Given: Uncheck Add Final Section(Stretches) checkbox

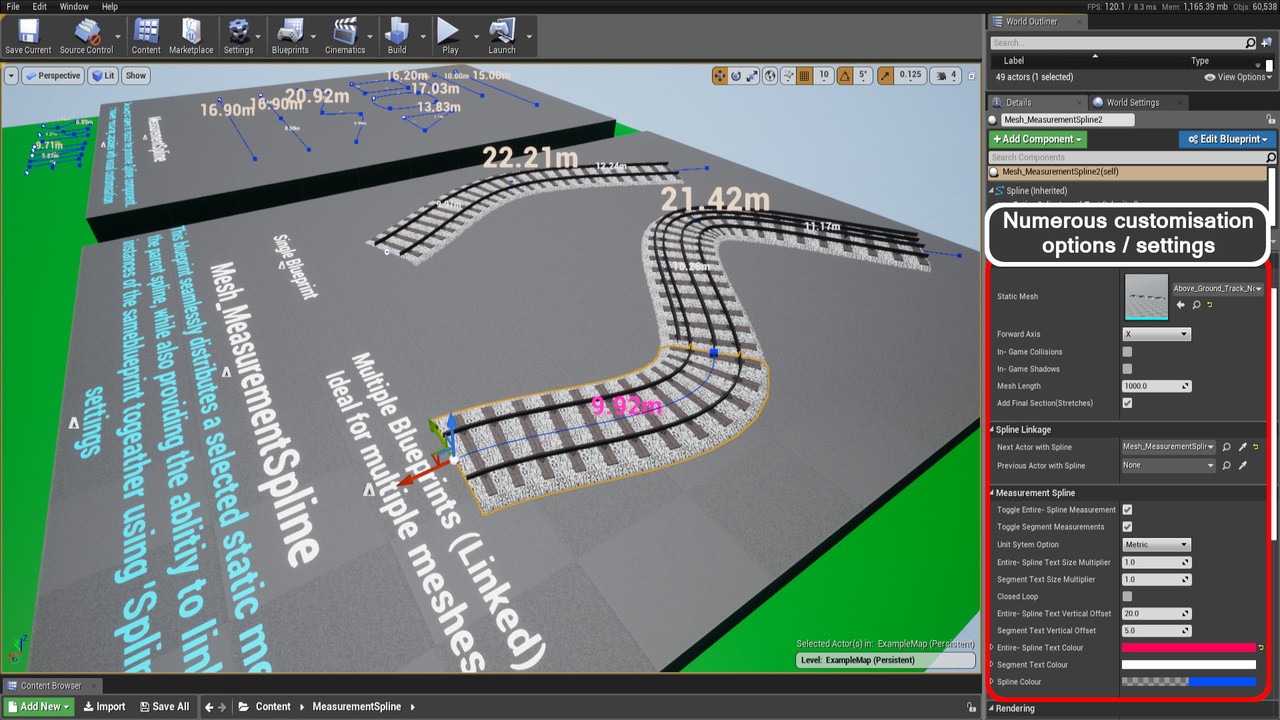Looking at the screenshot, I should (1127, 403).
